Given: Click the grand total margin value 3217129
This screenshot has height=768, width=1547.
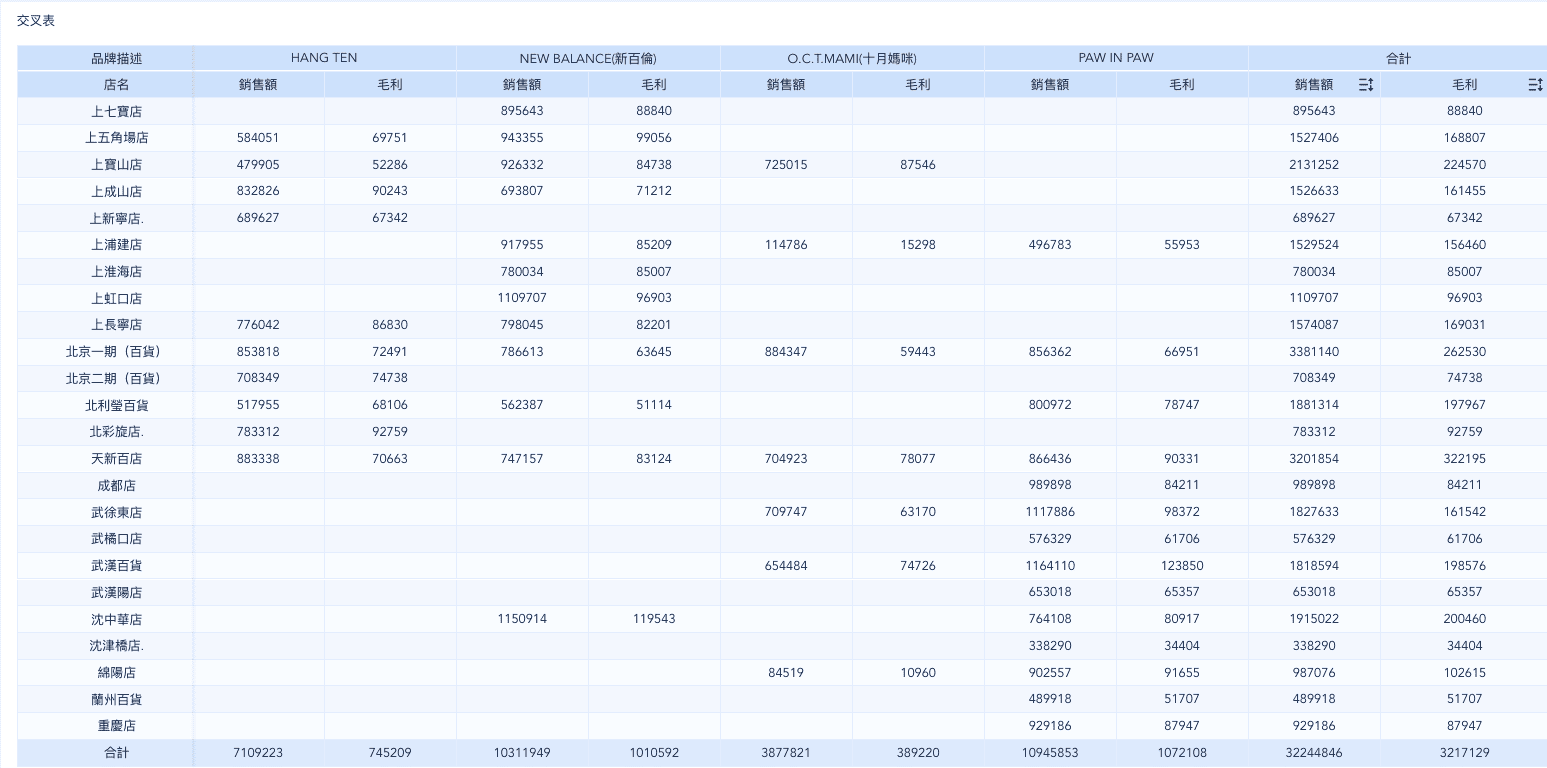Looking at the screenshot, I should point(1464,753).
